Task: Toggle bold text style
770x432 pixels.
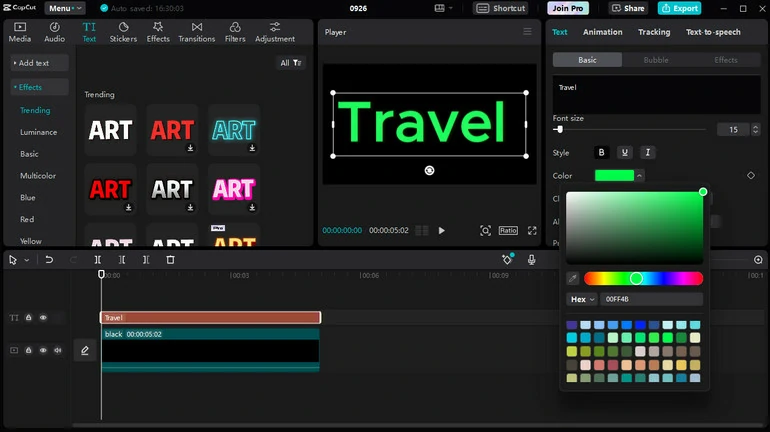Action: [601, 153]
